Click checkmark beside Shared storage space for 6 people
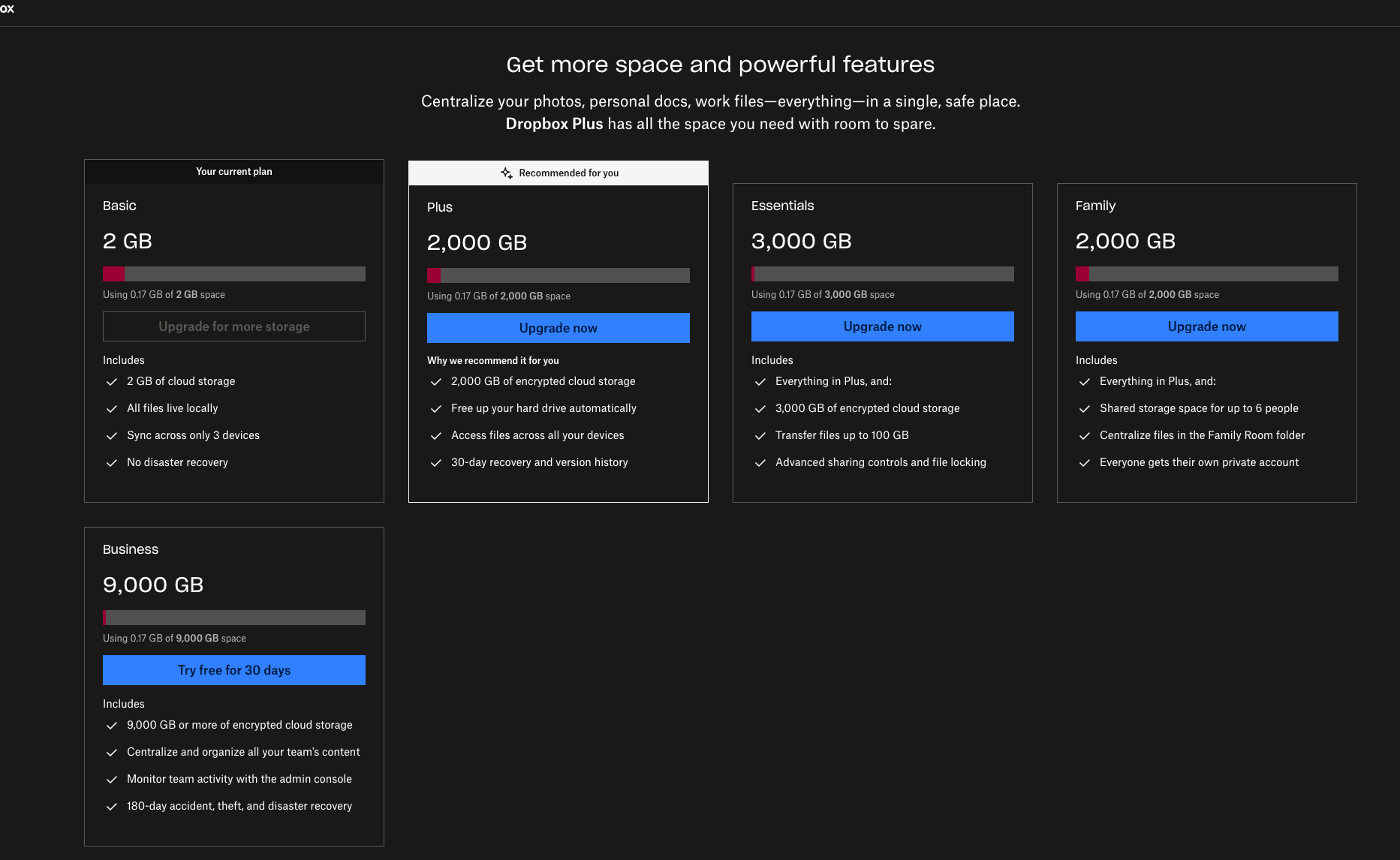This screenshot has height=860, width=1400. (x=1085, y=409)
